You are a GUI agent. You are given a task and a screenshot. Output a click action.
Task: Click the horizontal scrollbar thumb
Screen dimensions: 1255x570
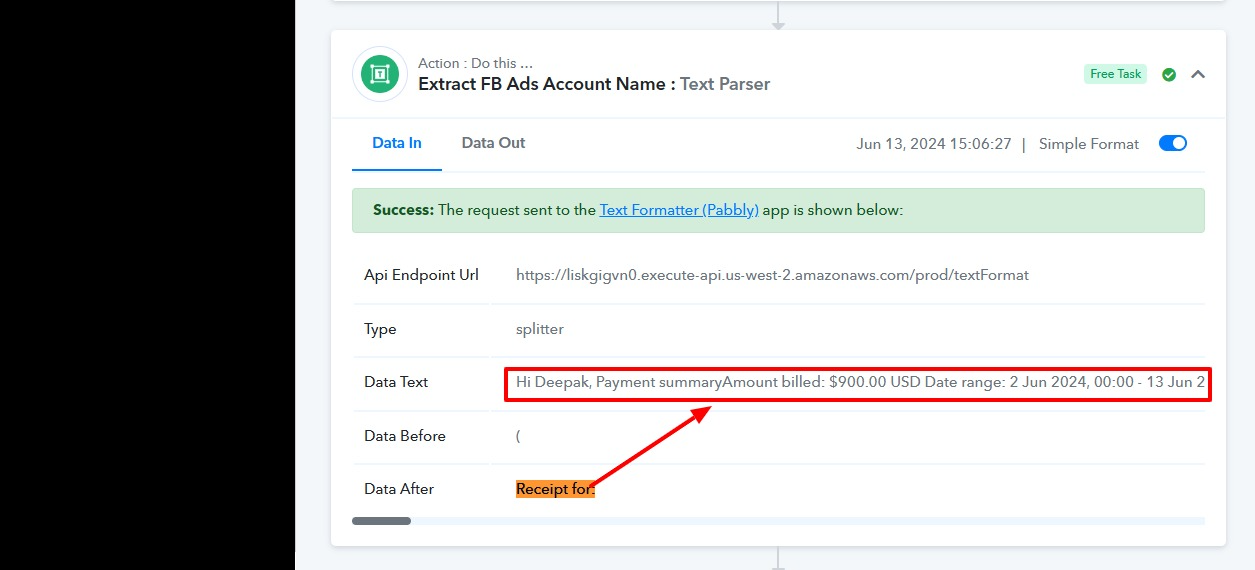coord(381,521)
